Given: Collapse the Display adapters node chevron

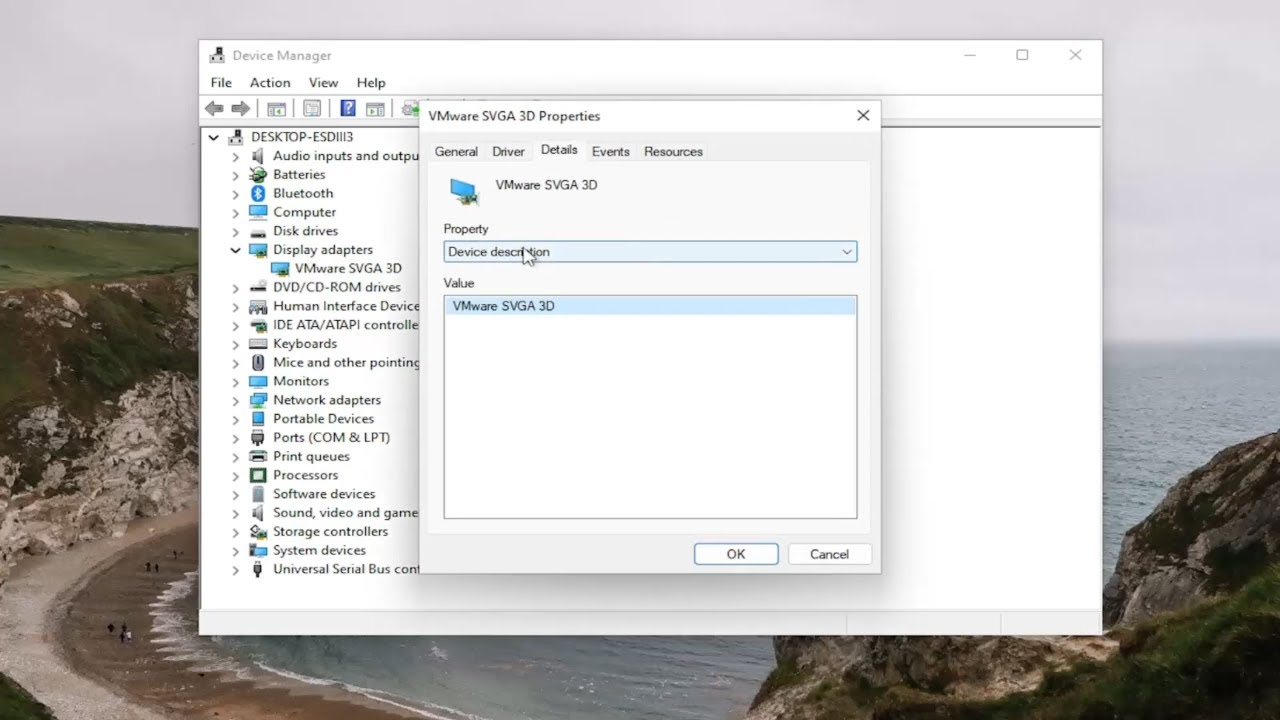Looking at the screenshot, I should (235, 250).
